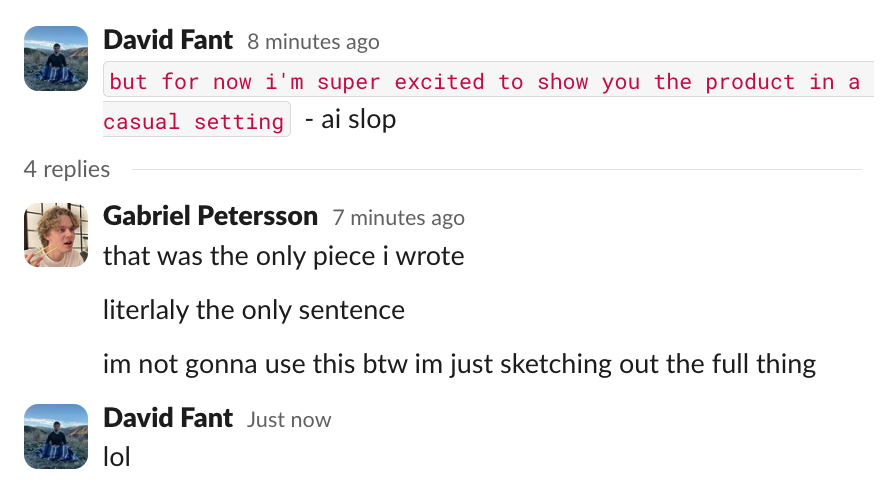
Task: Select the 'that was the only piece i wrote' message
Action: [x=283, y=256]
